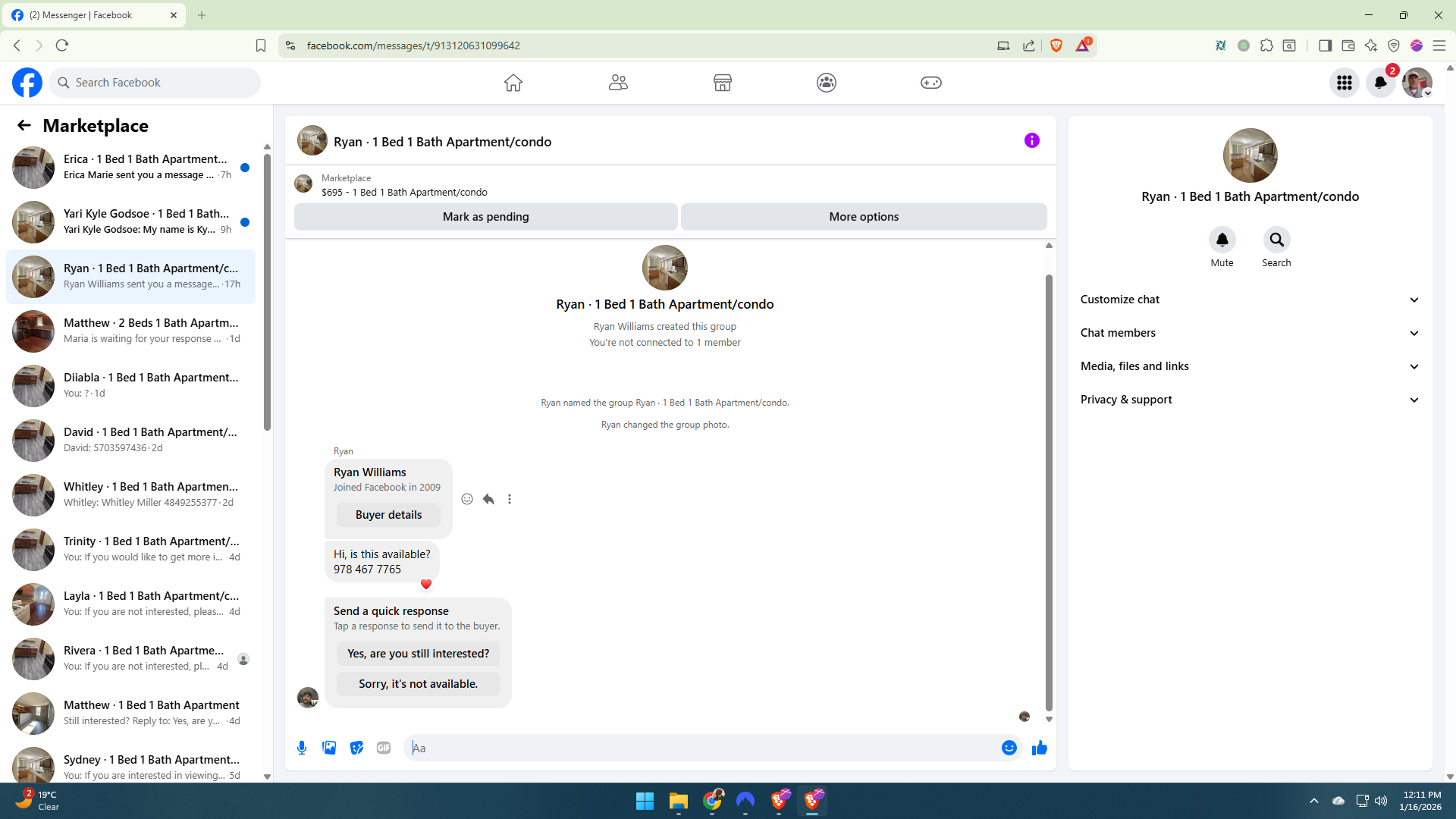This screenshot has height=819, width=1456.
Task: Mute this conversation with bell icon
Action: [1222, 240]
